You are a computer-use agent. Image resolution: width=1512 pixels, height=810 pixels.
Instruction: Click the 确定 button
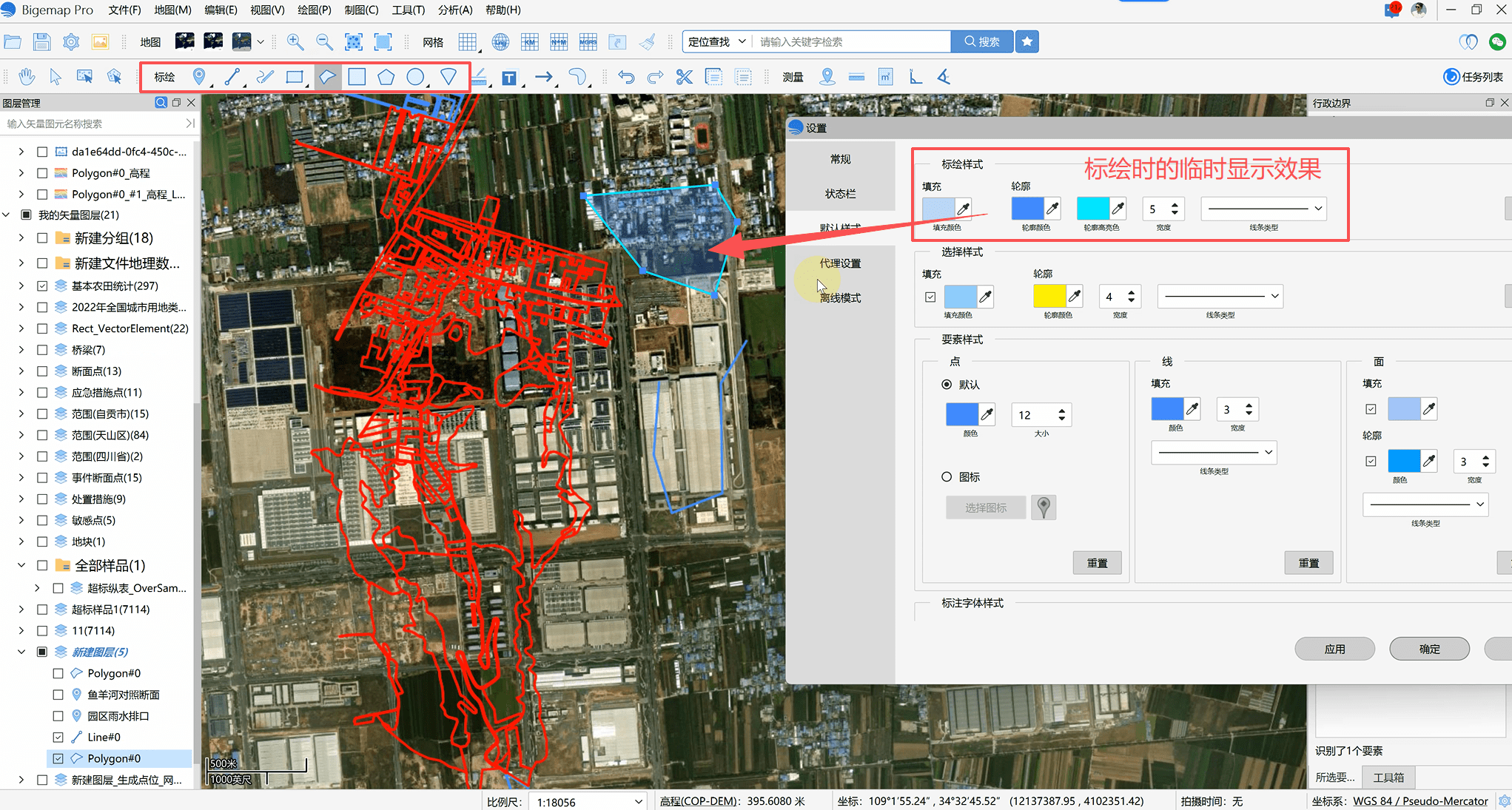point(1429,649)
